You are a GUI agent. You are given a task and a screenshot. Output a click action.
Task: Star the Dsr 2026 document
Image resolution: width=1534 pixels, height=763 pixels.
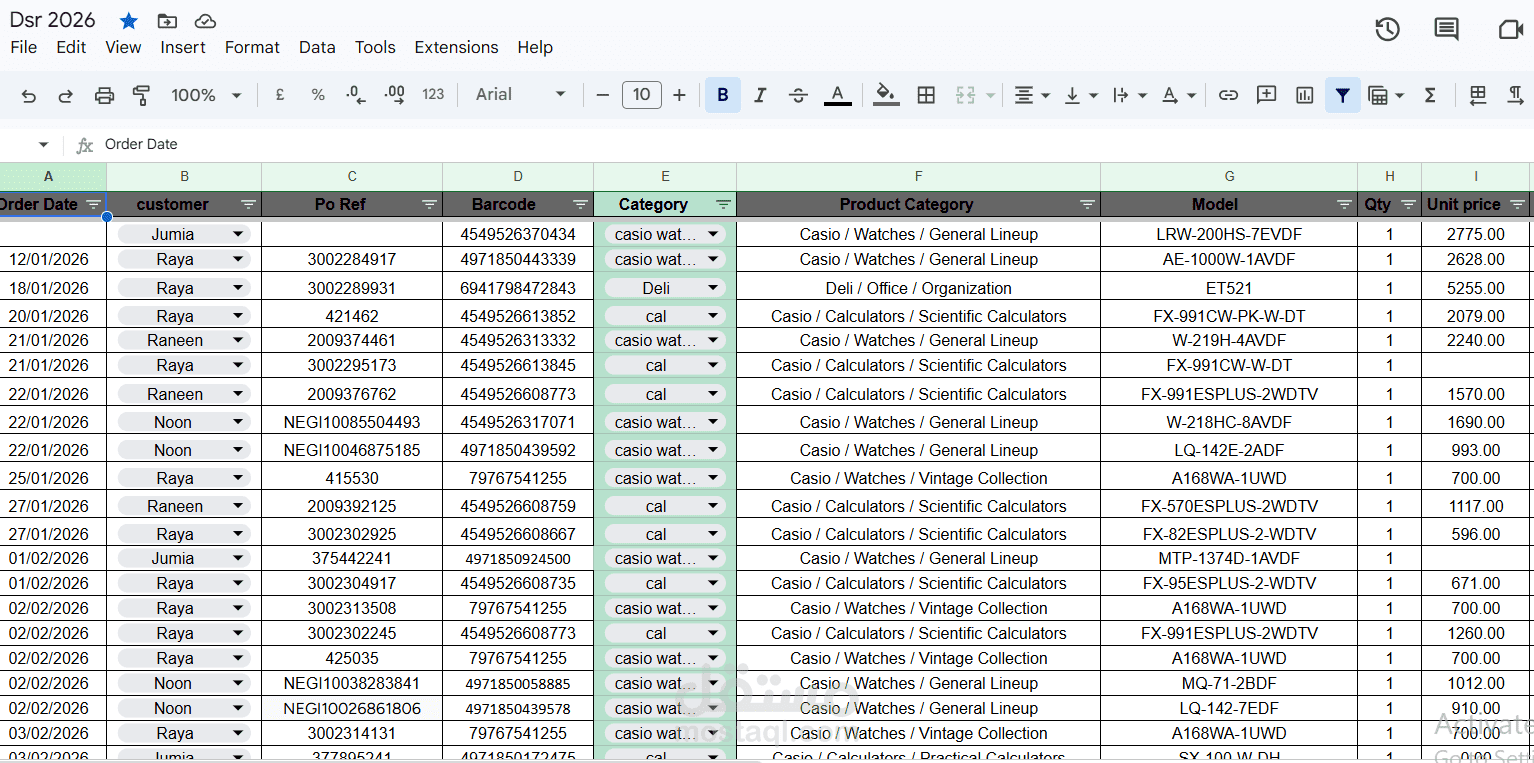tap(129, 21)
